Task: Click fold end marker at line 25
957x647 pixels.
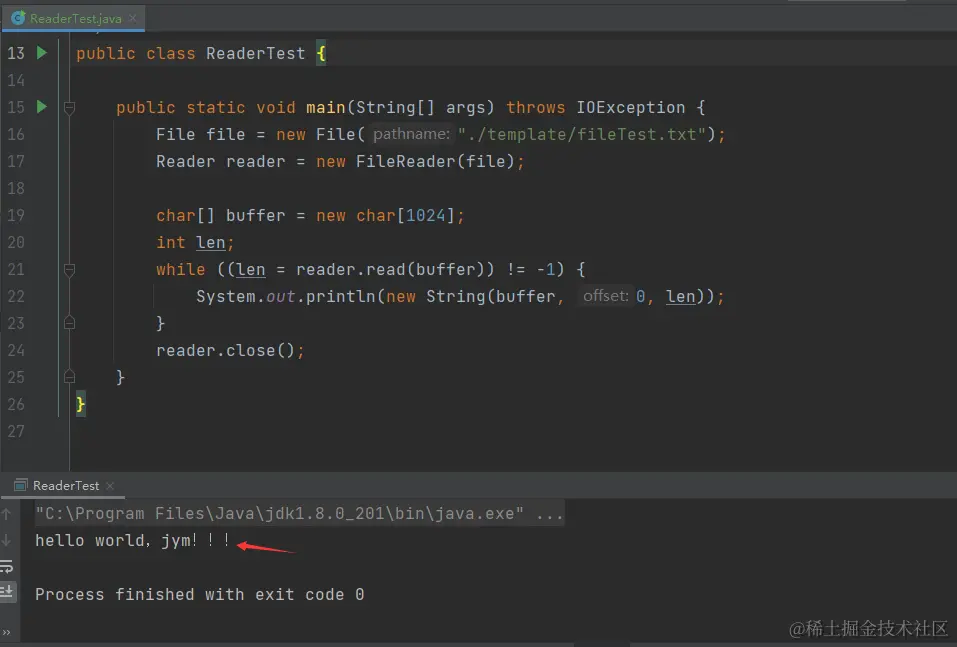Action: click(70, 377)
